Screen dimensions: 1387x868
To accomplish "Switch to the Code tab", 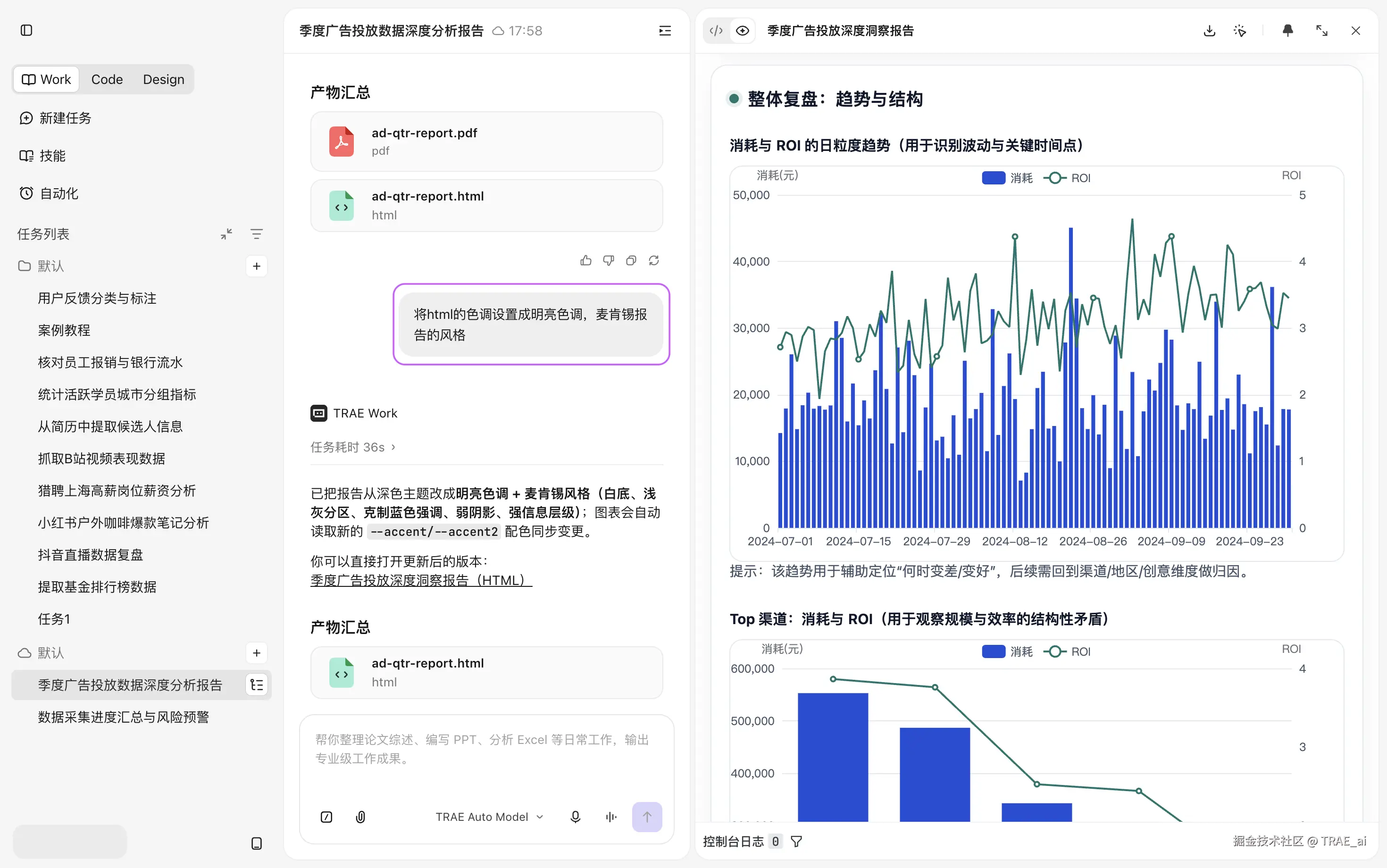I will pyautogui.click(x=107, y=79).
